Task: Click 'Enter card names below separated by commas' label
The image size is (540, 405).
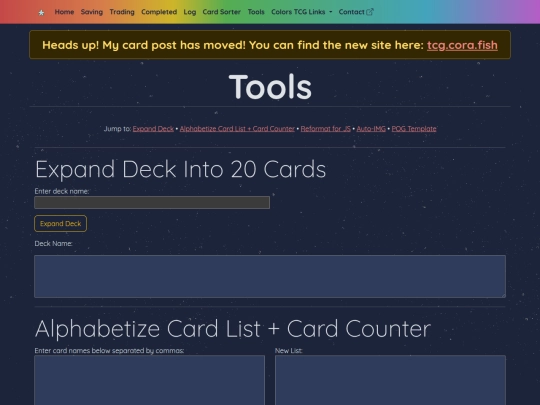Action: pos(109,351)
